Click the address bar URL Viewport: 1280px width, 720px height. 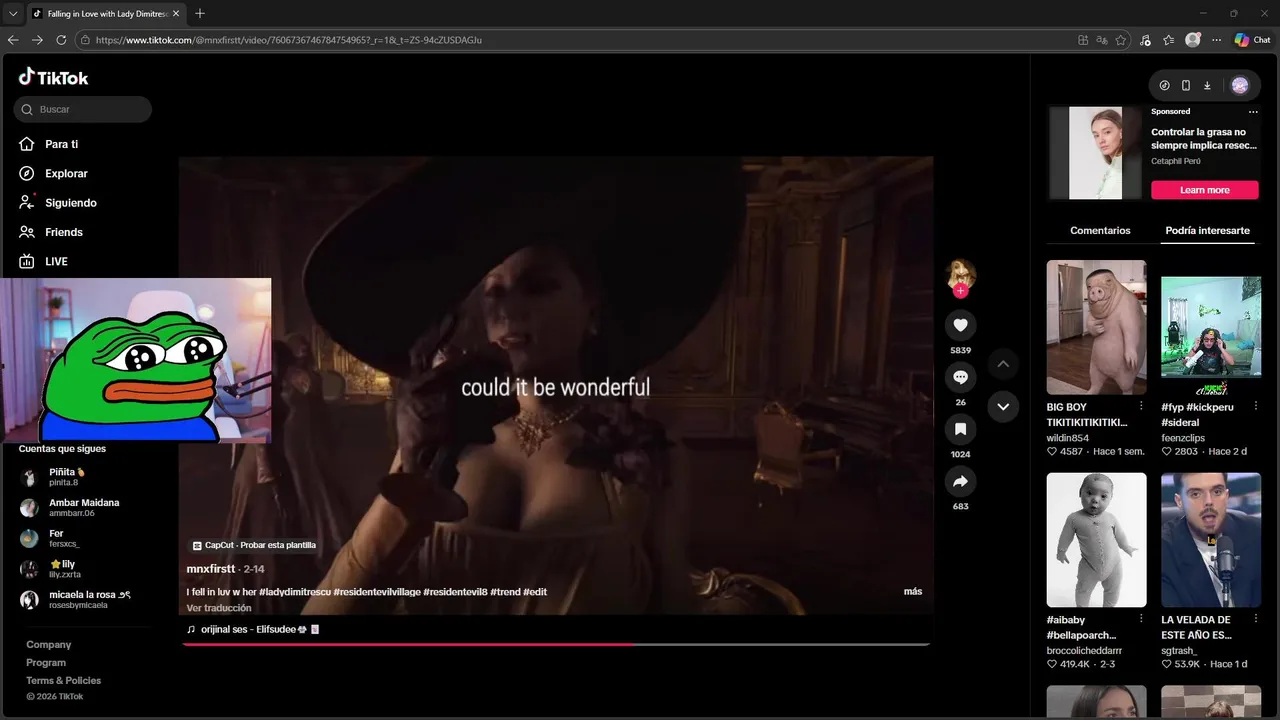point(289,40)
